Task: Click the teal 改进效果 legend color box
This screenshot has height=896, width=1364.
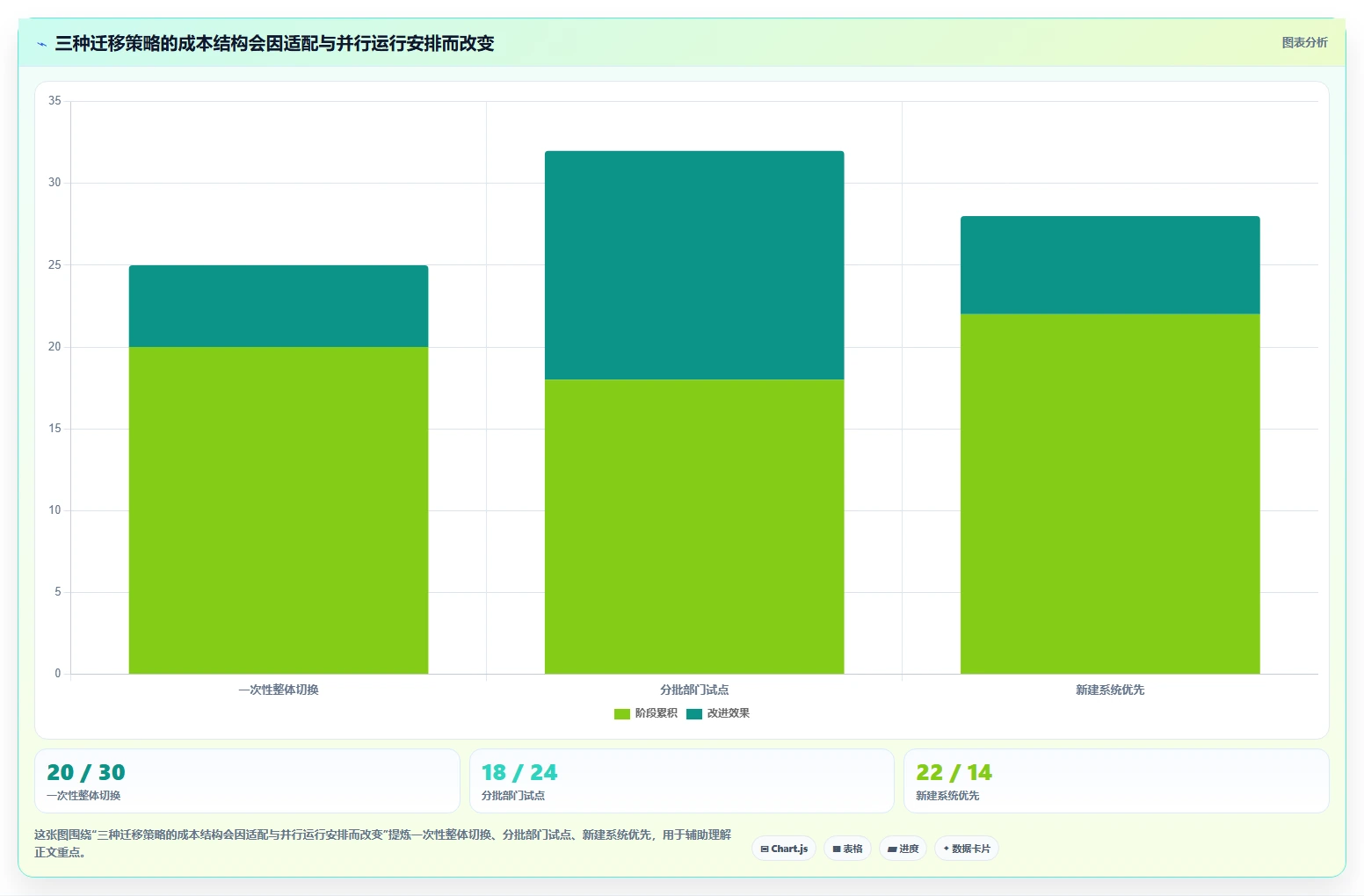Action: point(694,714)
